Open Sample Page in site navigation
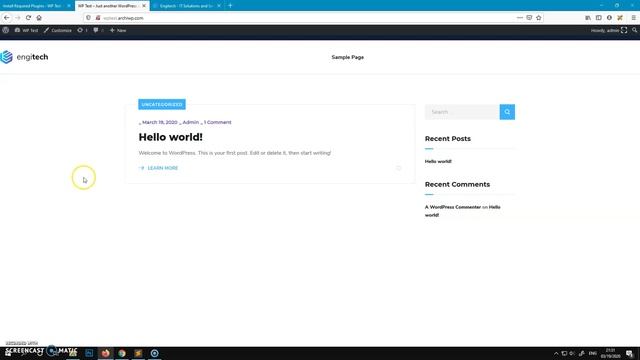 (x=347, y=57)
